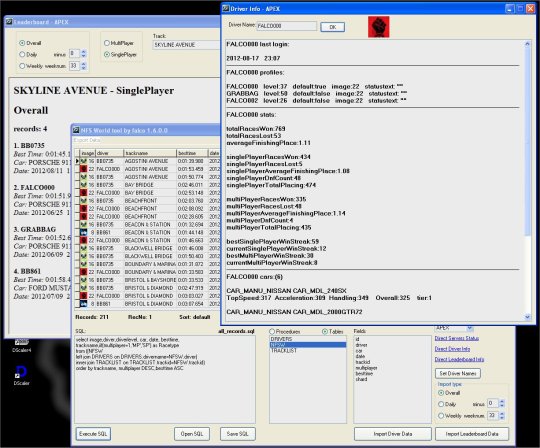Viewport: 540px width, 448px height.
Task: Select DRIVERS in the tables list
Action: [x=308, y=339]
